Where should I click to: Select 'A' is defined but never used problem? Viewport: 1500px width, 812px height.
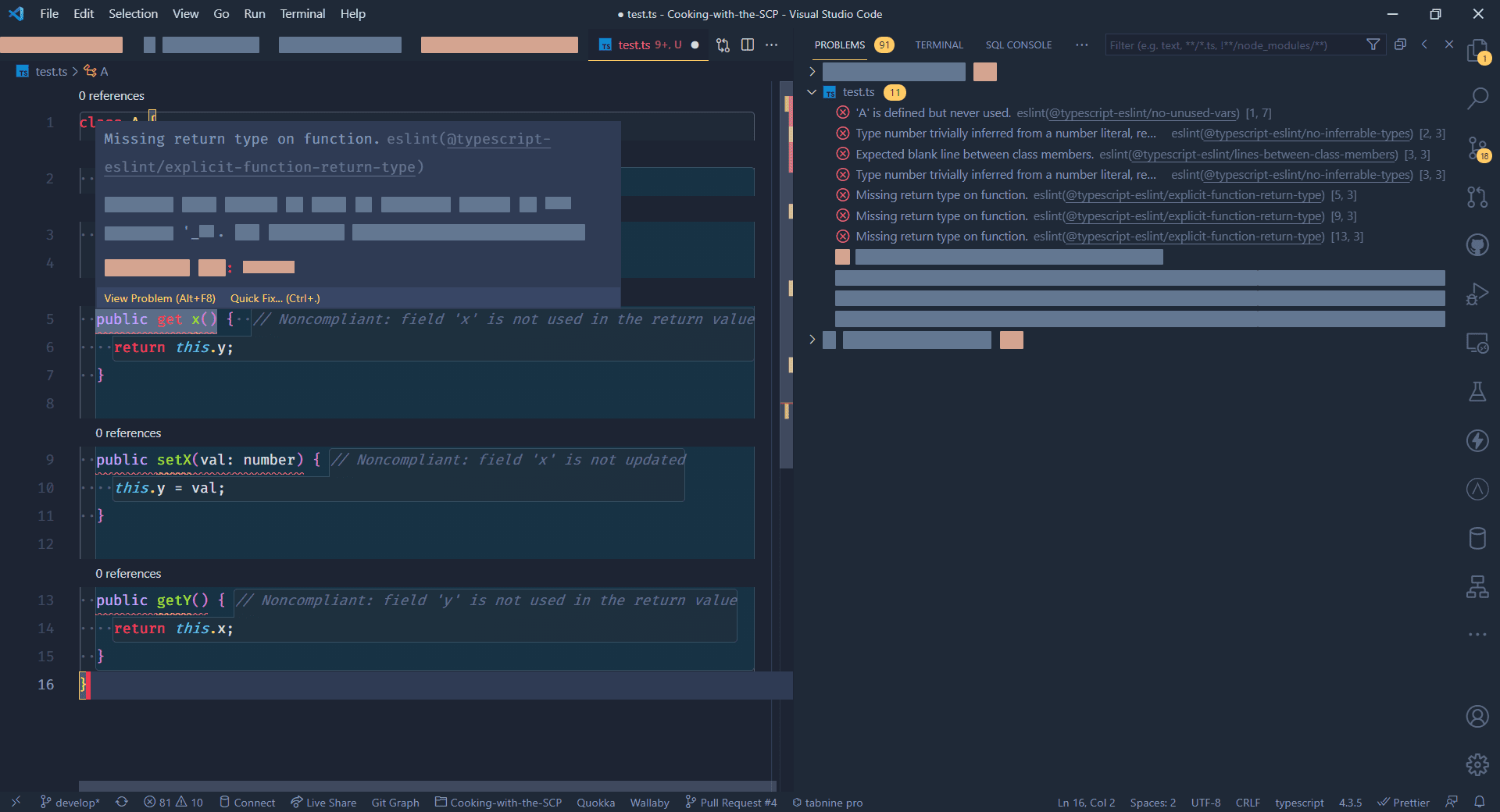(x=1140, y=113)
